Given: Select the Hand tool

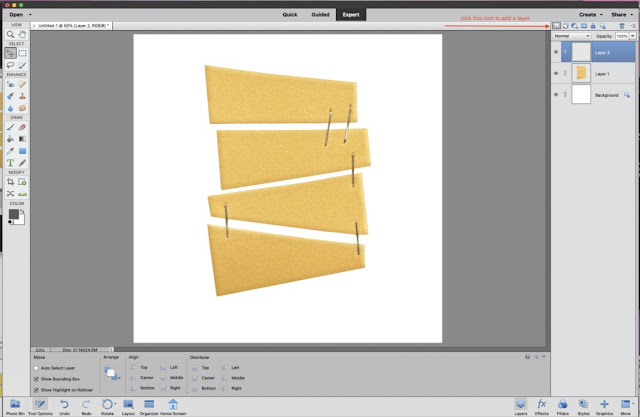Looking at the screenshot, I should coord(22,35).
